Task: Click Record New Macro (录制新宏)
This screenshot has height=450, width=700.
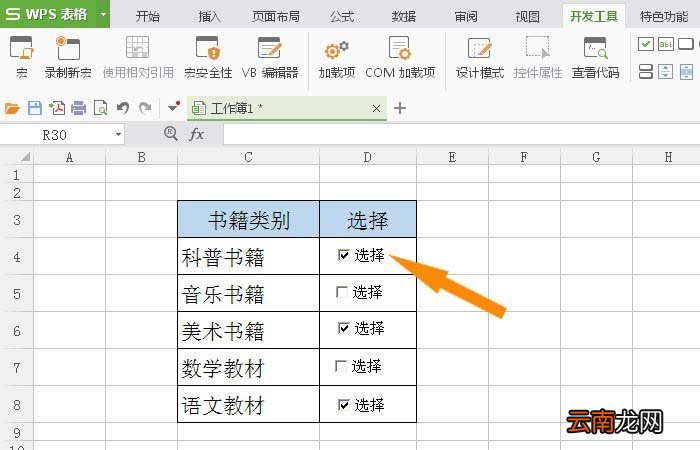Action: point(68,57)
